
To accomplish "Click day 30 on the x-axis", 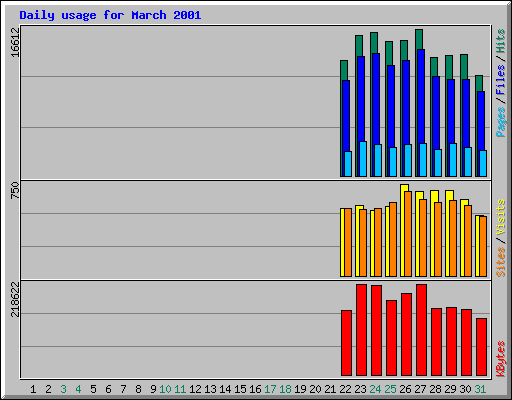I will [x=466, y=389].
